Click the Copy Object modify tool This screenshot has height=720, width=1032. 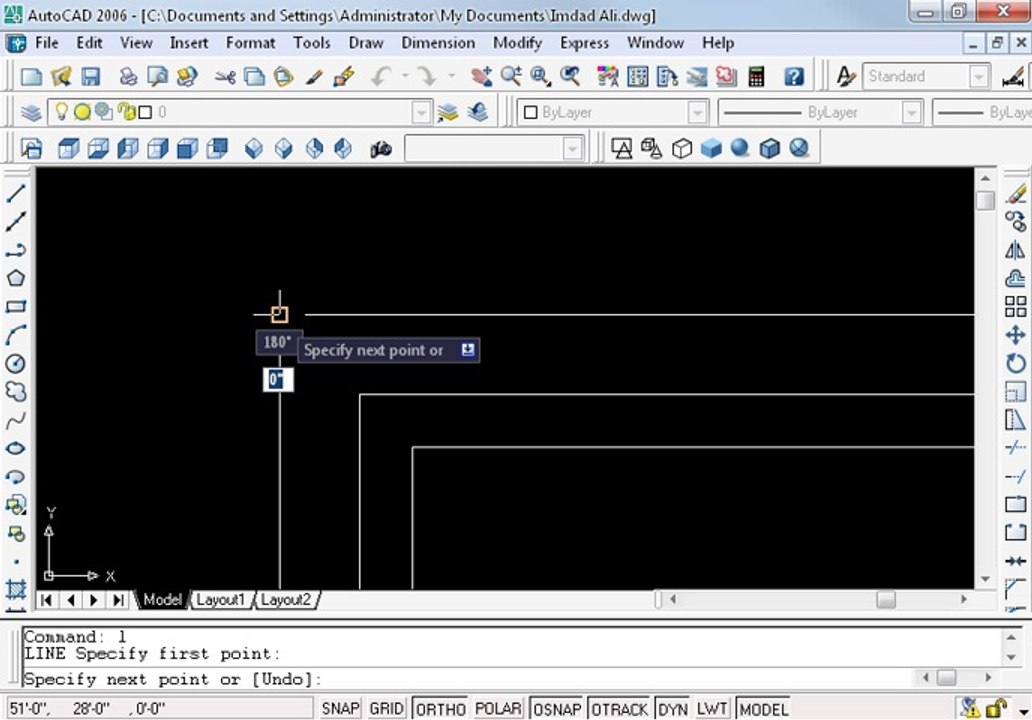[1016, 222]
